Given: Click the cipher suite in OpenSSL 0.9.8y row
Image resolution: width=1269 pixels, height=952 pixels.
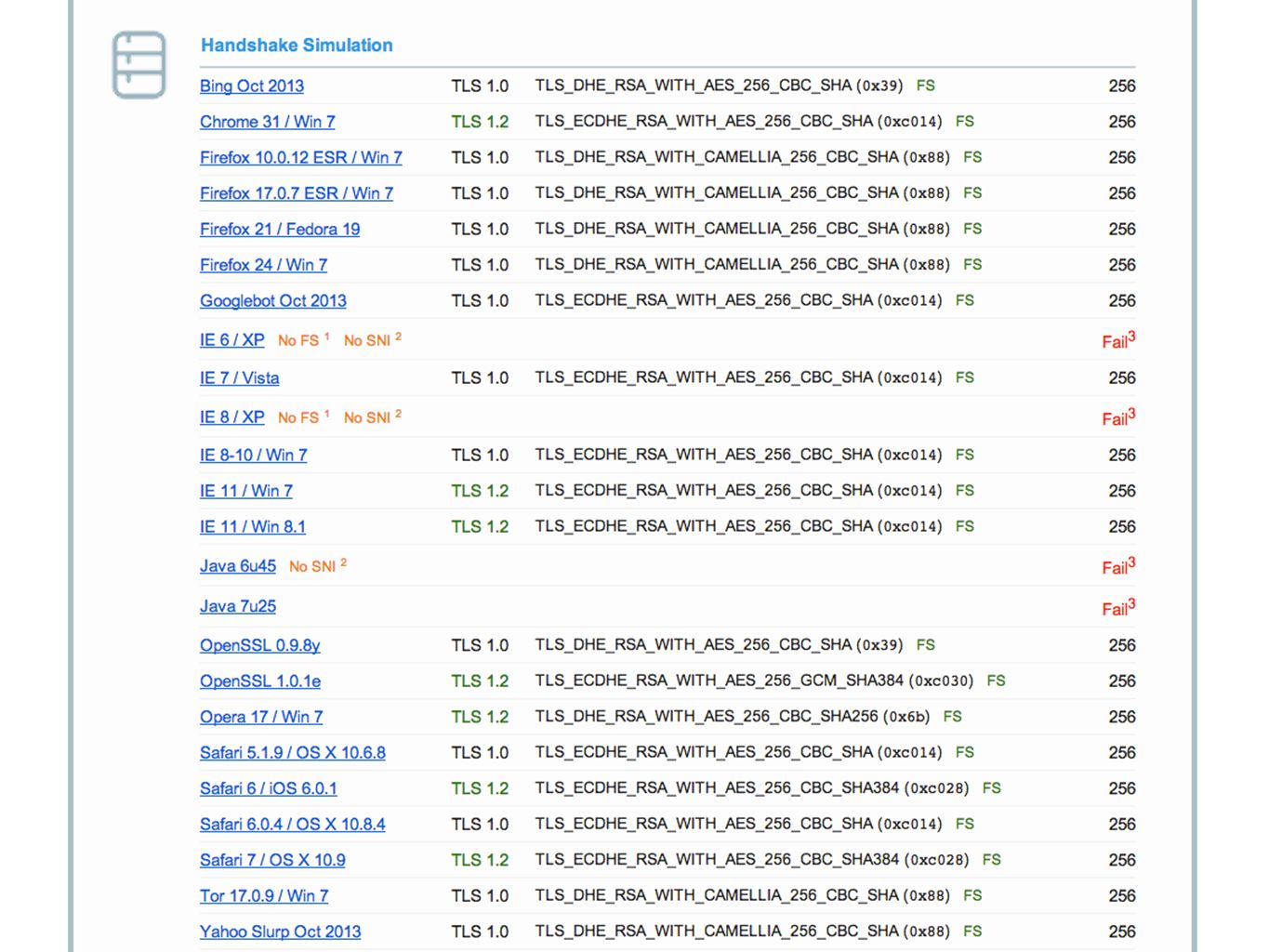Looking at the screenshot, I should tap(719, 645).
